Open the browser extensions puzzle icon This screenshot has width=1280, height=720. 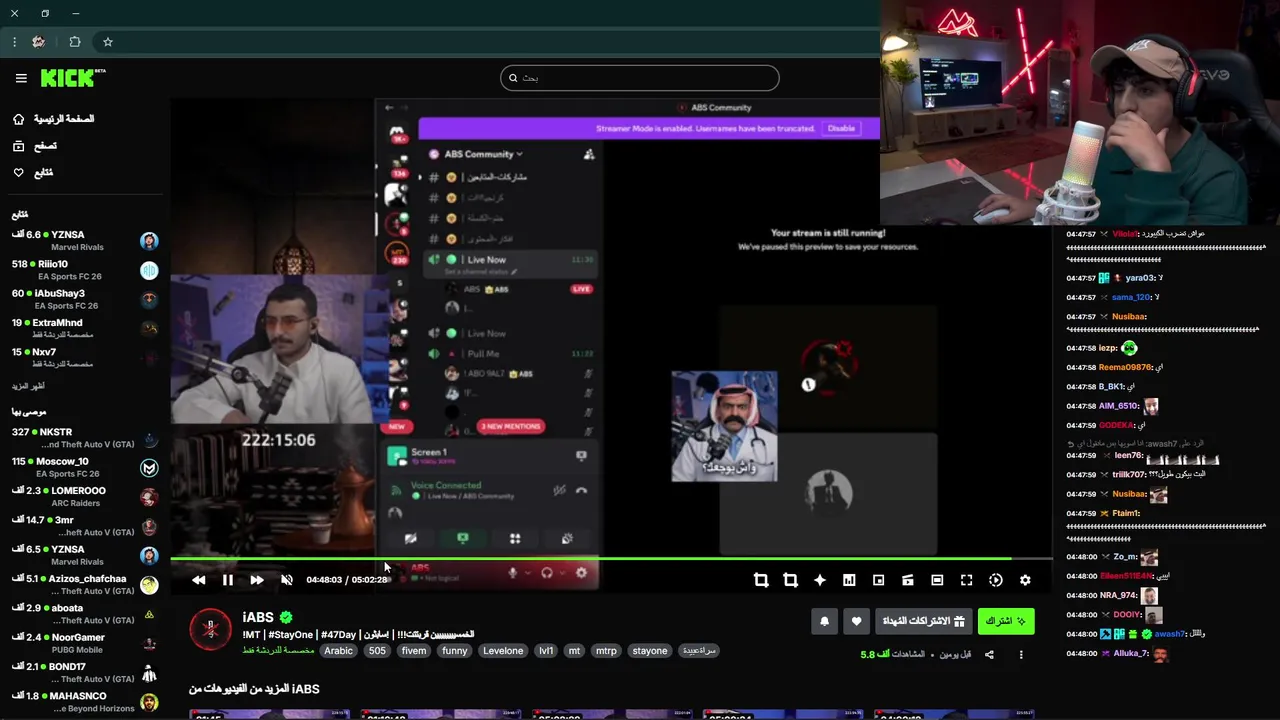75,42
